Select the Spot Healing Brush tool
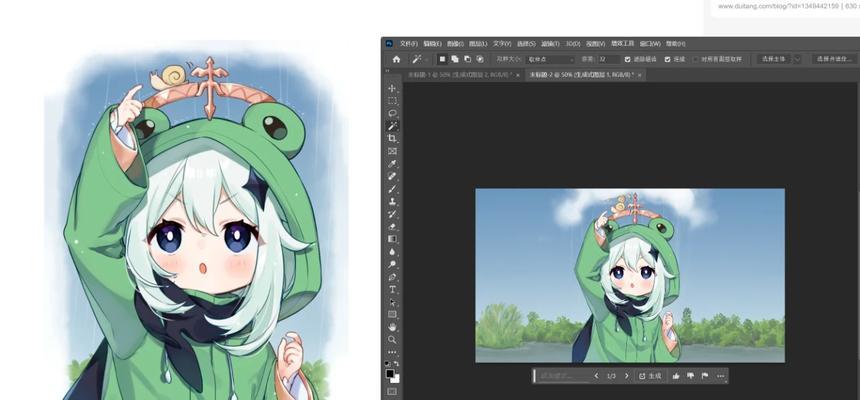This screenshot has height=400, width=860. [x=392, y=176]
